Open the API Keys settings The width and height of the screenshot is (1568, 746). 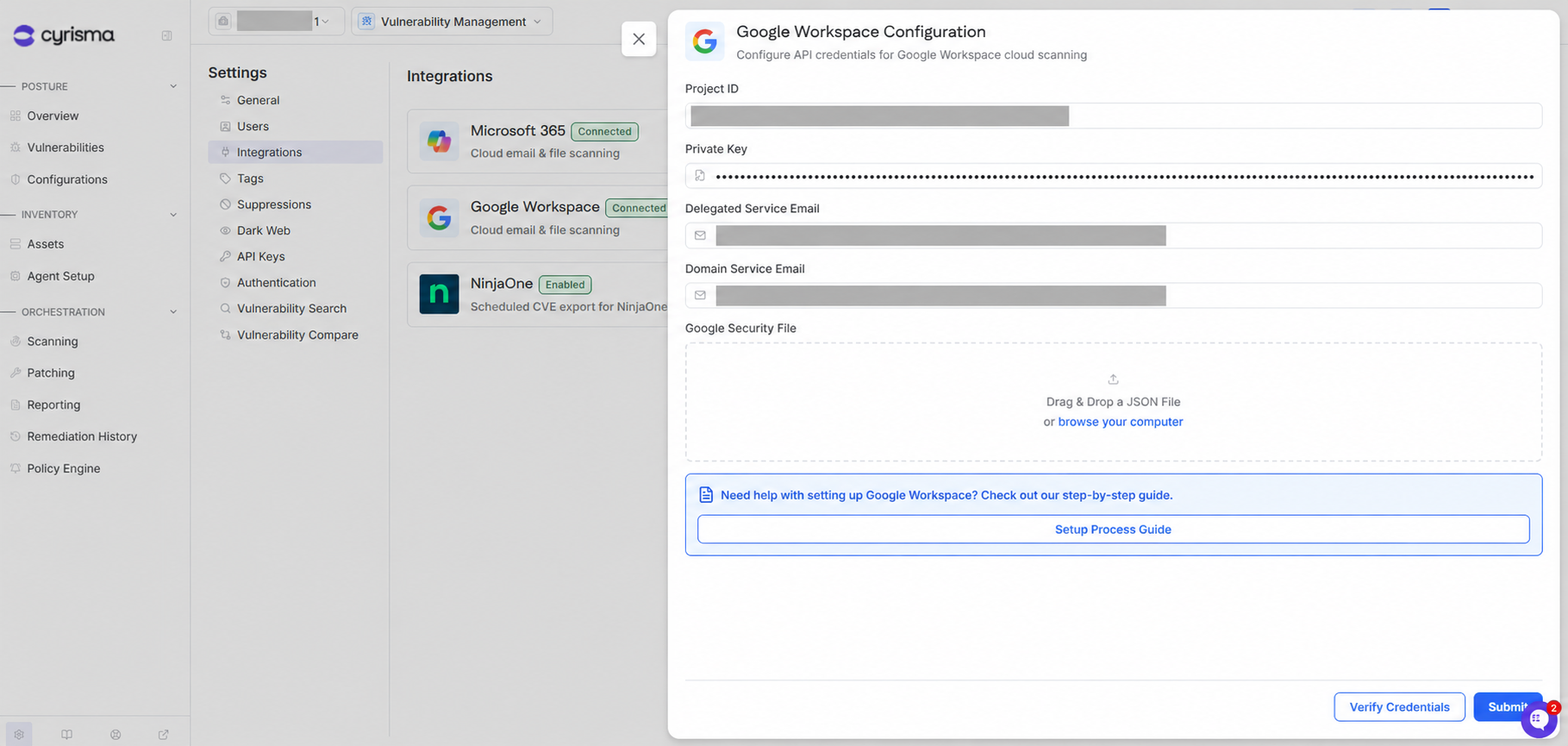(x=296, y=257)
